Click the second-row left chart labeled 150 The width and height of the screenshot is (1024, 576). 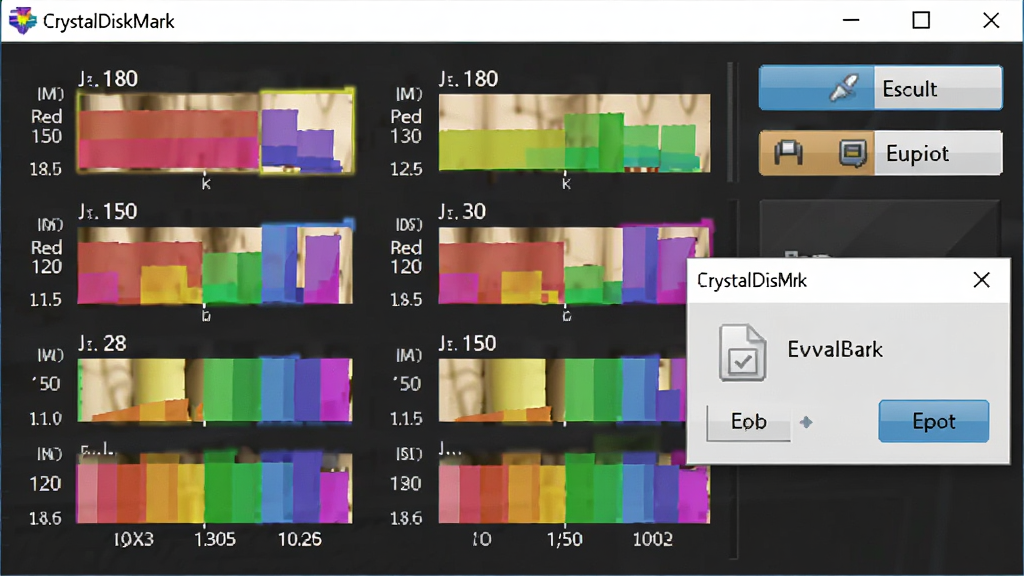point(215,264)
